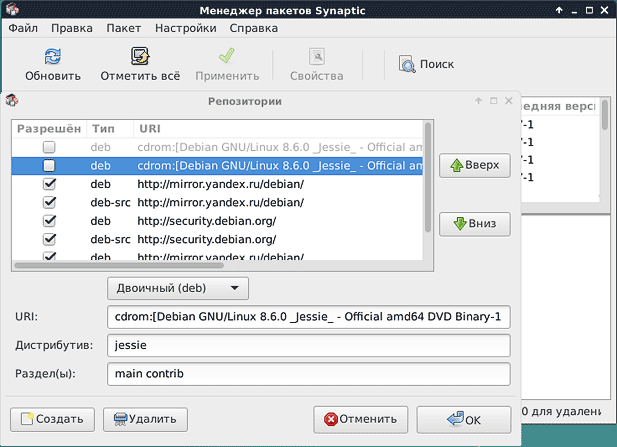Viewport: 617px width, 447px height.
Task: Select greyed cdrom Debian GNU/Linux row URI
Action: [x=280, y=147]
